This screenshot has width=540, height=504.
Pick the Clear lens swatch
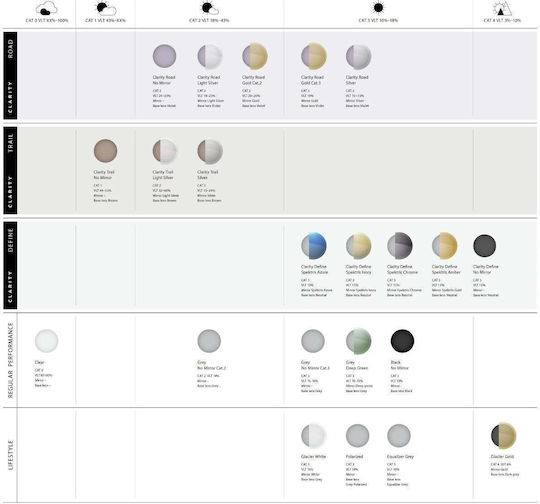pyautogui.click(x=46, y=341)
